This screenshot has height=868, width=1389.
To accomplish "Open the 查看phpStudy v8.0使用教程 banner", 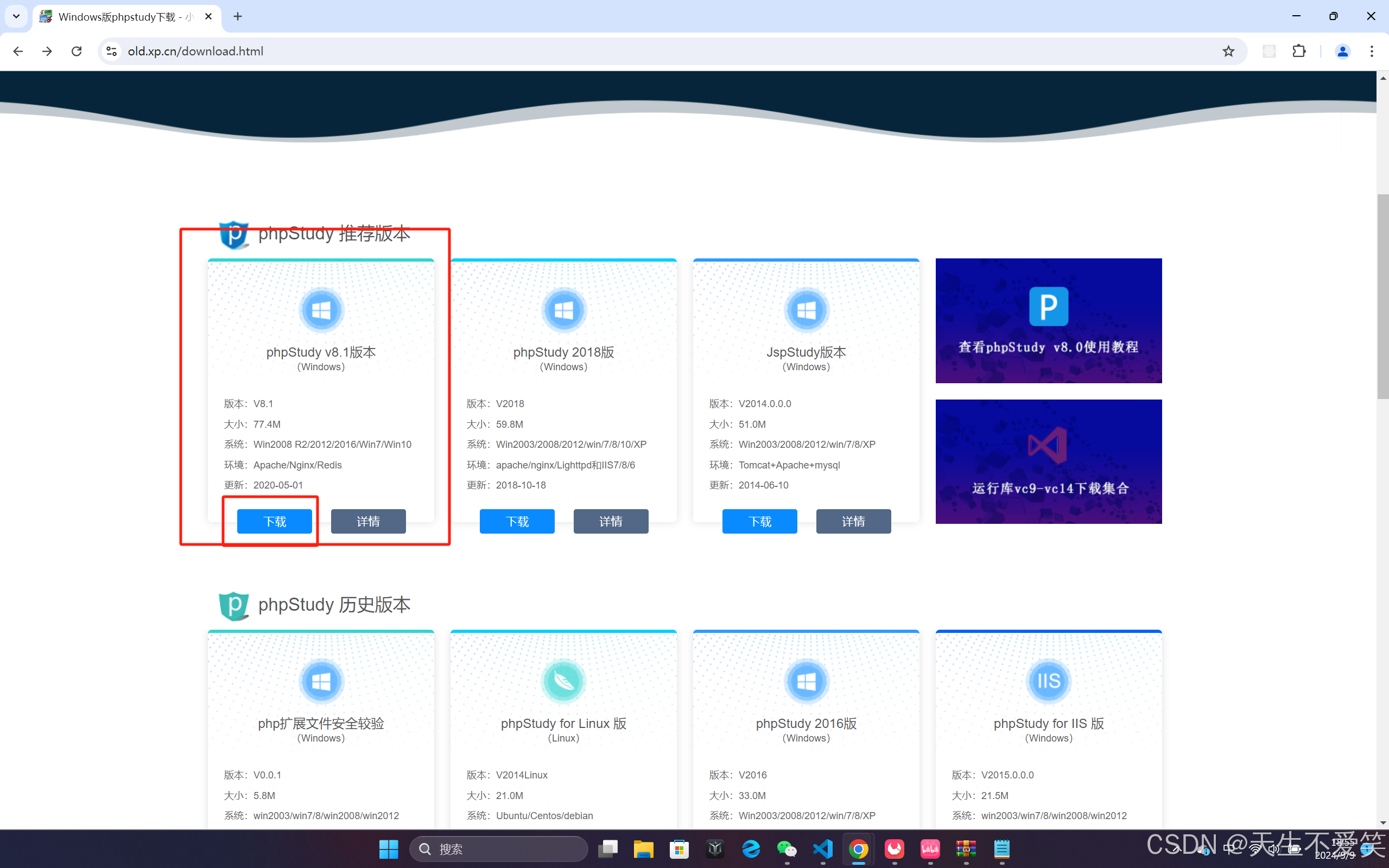I will click(1049, 320).
